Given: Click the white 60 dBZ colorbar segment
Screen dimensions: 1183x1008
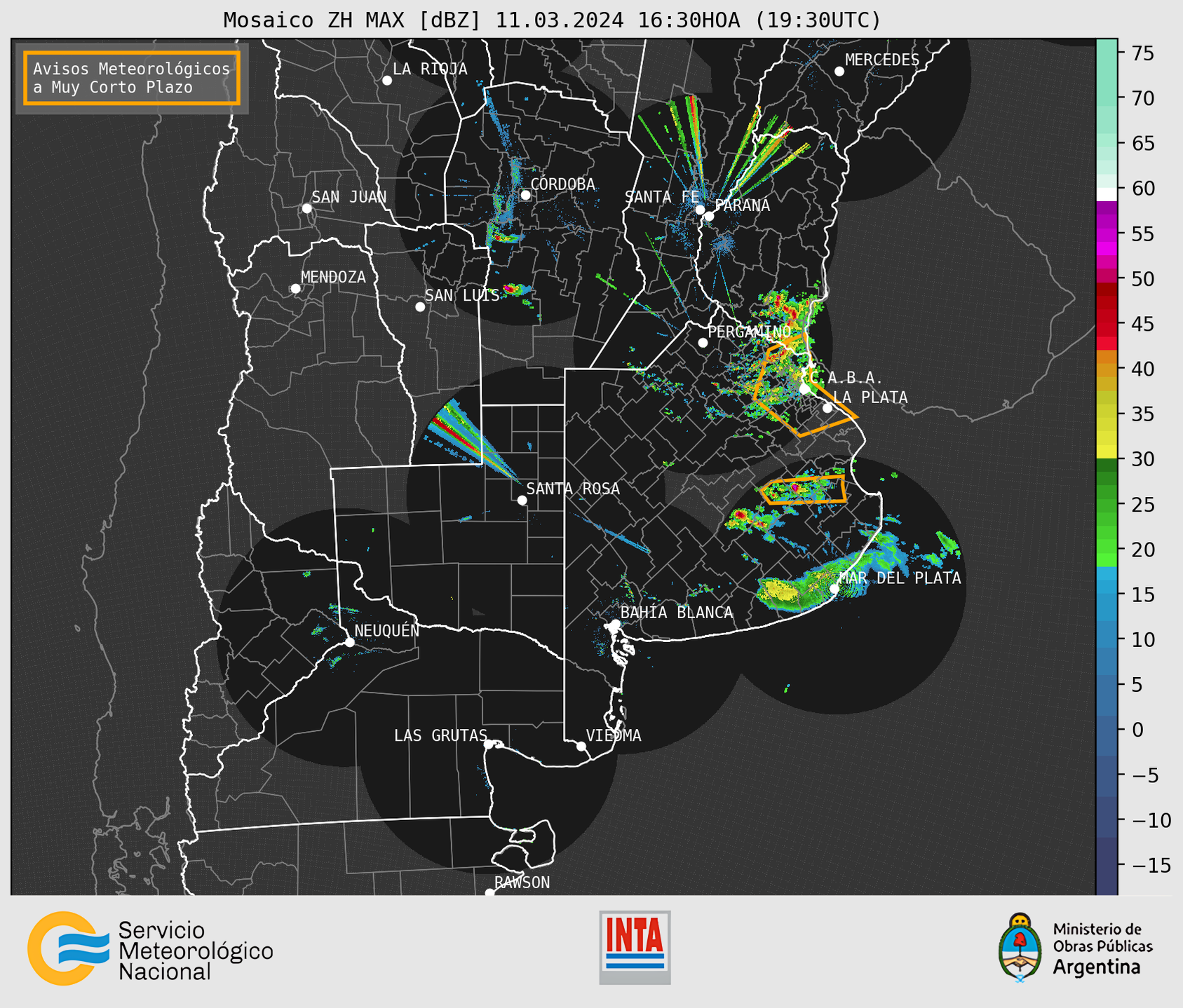Looking at the screenshot, I should tap(1107, 194).
